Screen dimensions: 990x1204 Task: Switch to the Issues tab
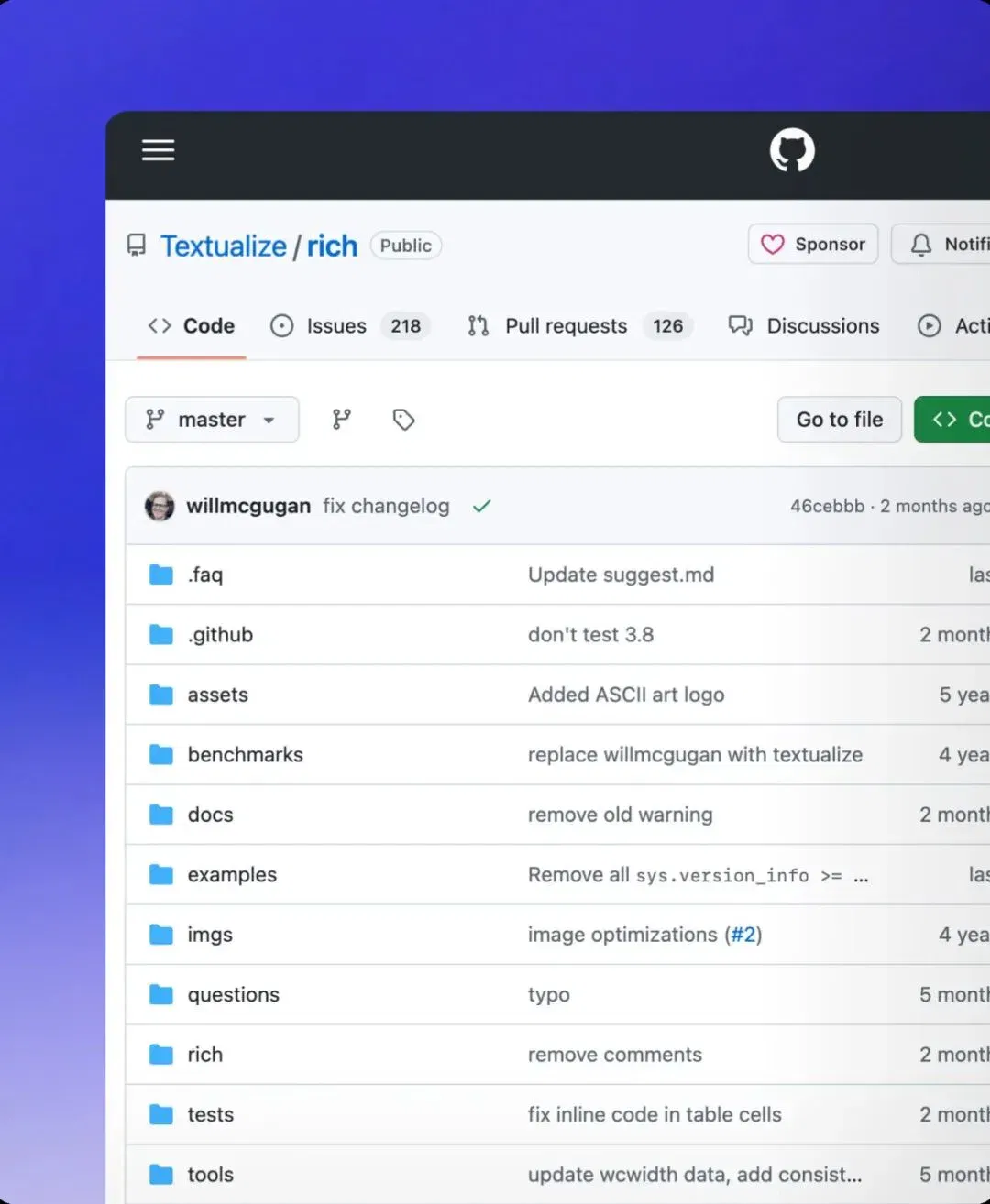click(349, 326)
